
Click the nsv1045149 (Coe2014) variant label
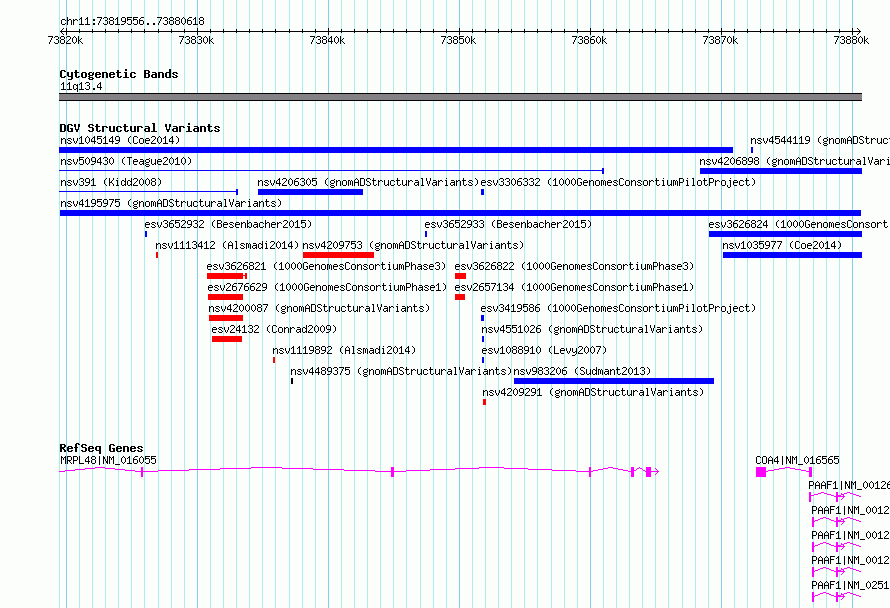click(120, 140)
